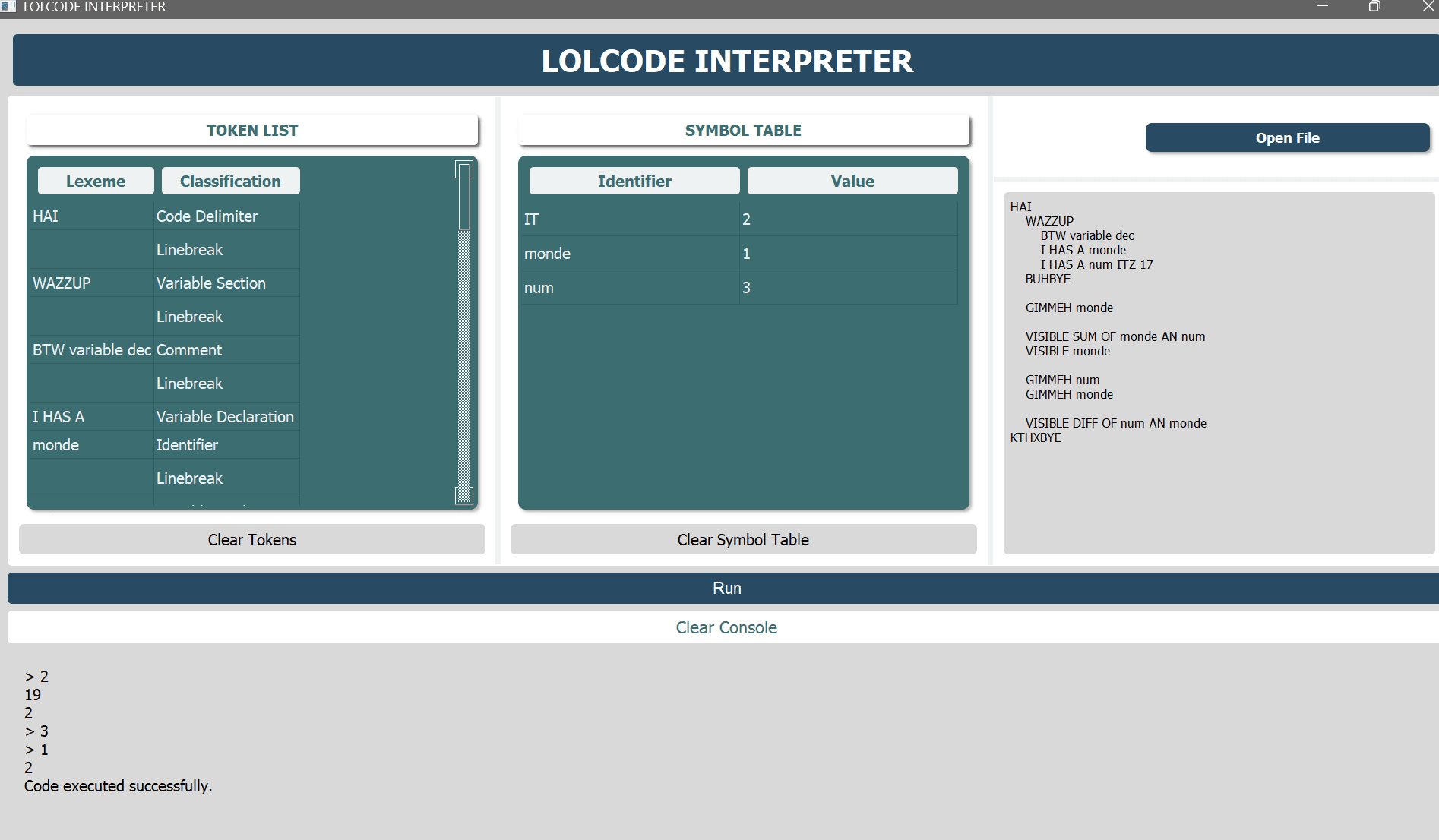Click the HAI lexeme cell
The width and height of the screenshot is (1439, 840).
(90, 216)
